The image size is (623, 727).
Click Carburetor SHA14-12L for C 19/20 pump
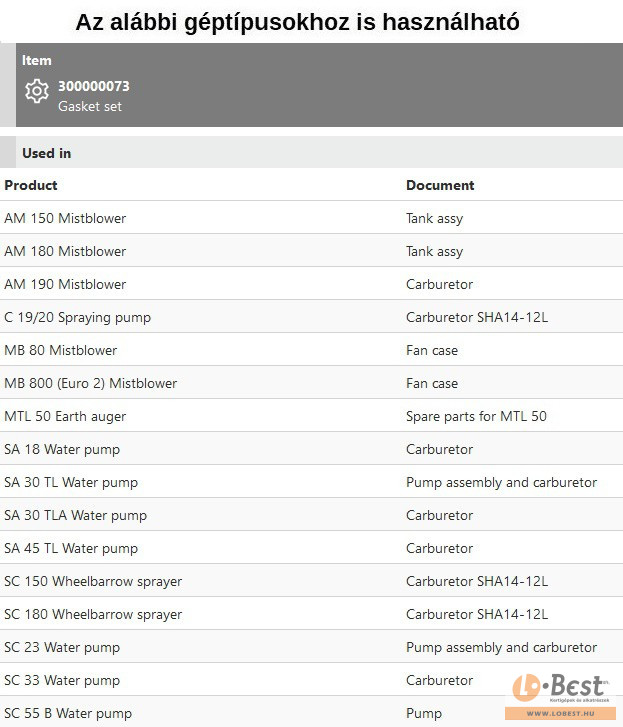(476, 317)
